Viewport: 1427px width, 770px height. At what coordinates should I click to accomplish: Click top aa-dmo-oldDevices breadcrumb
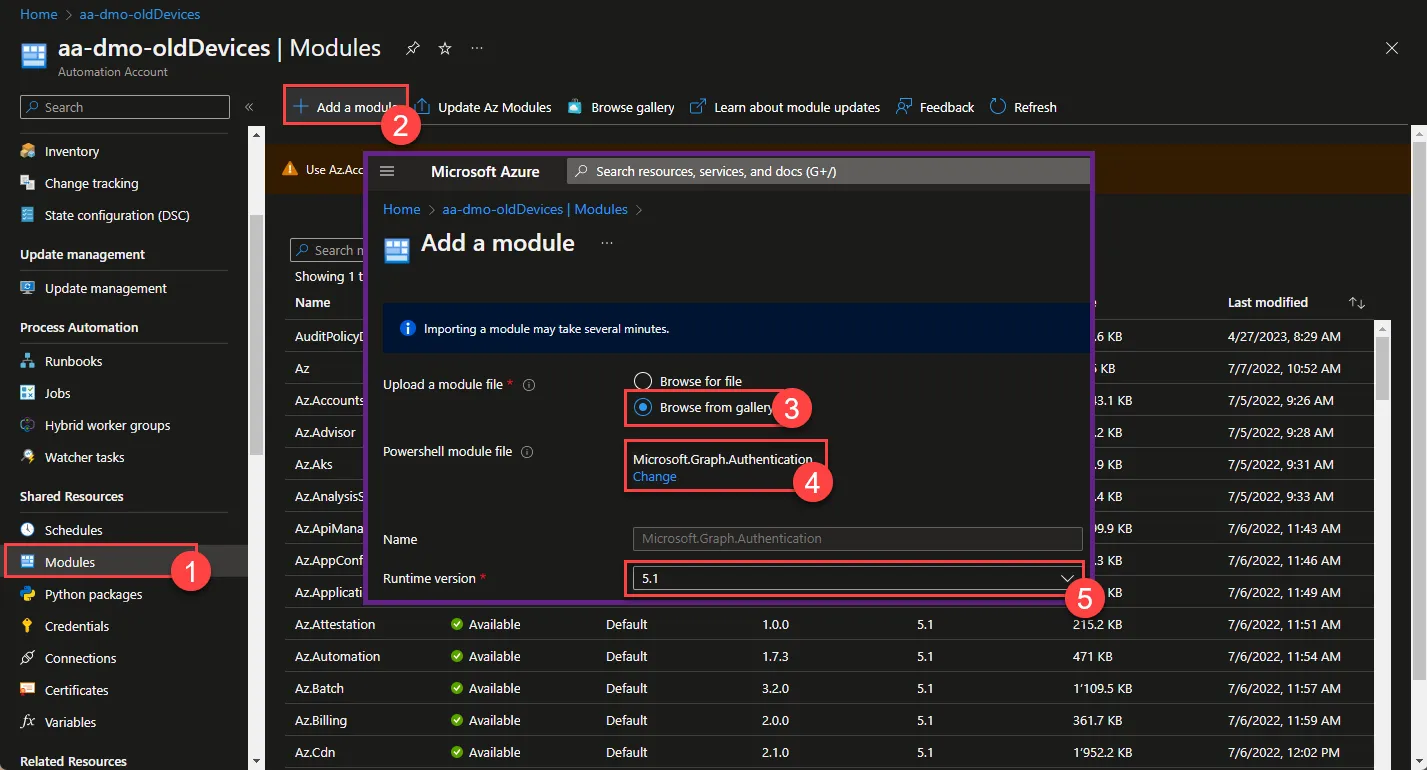(140, 14)
